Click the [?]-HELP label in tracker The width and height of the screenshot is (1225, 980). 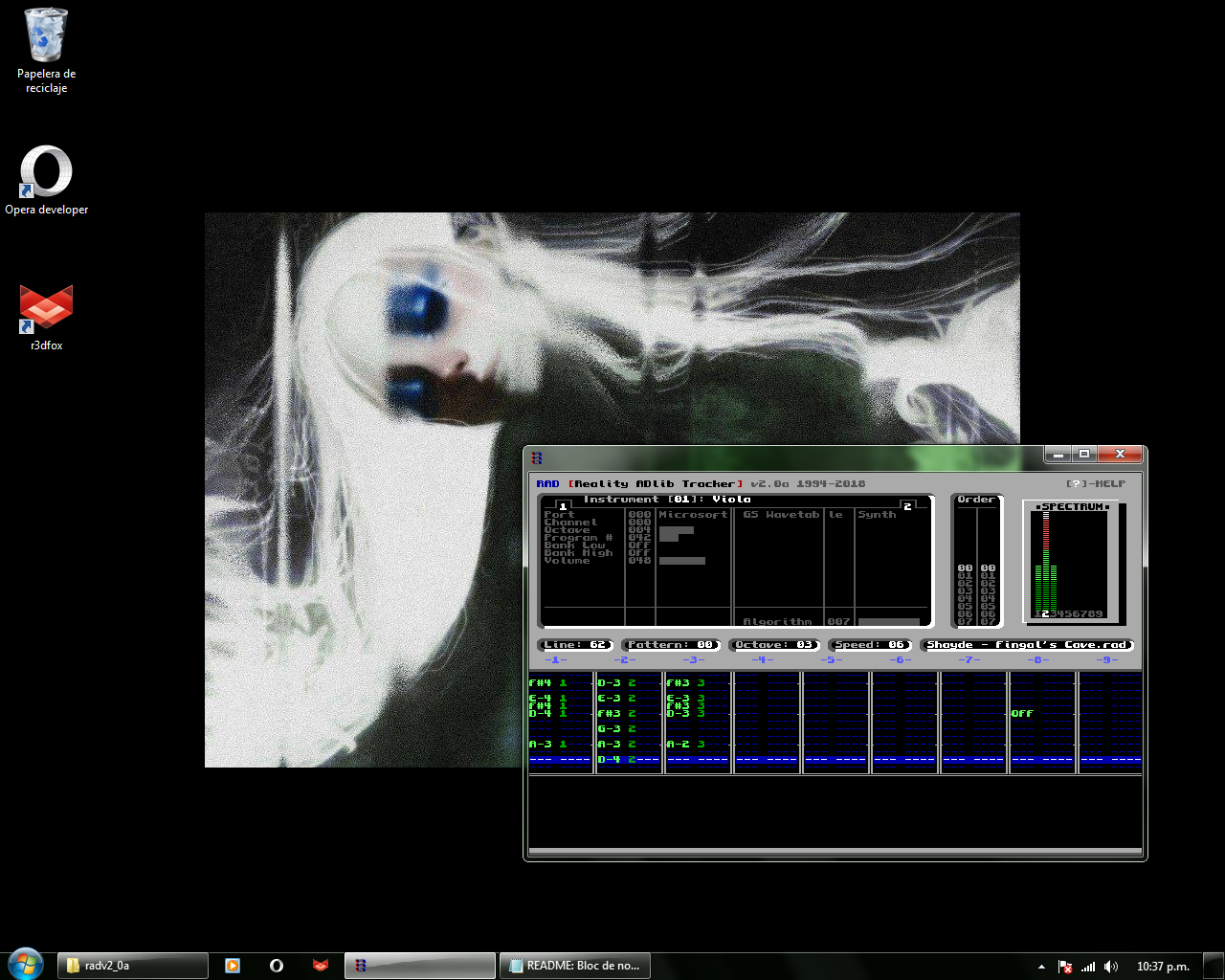click(1096, 483)
